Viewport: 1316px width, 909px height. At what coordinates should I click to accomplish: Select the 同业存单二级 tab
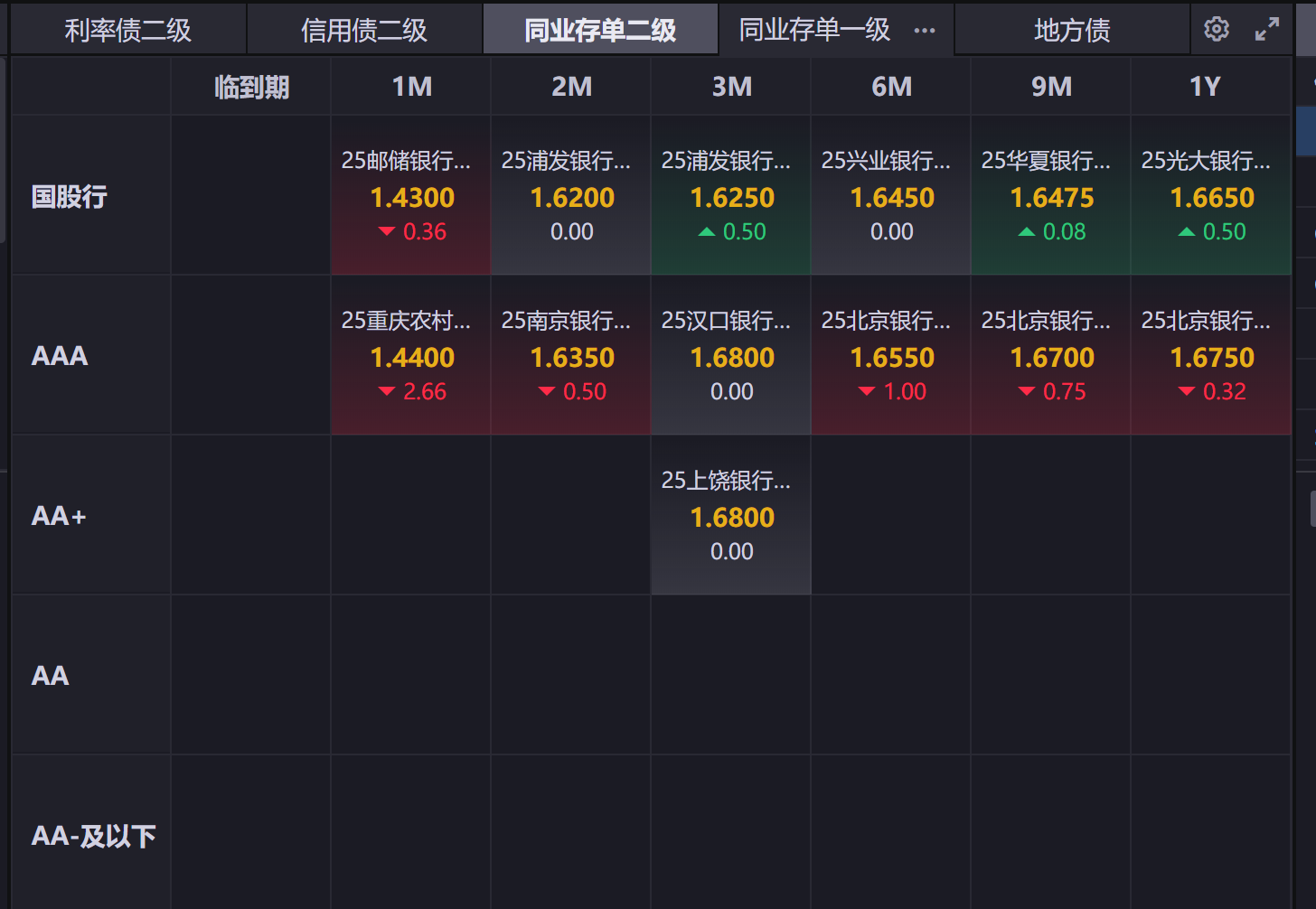600,30
